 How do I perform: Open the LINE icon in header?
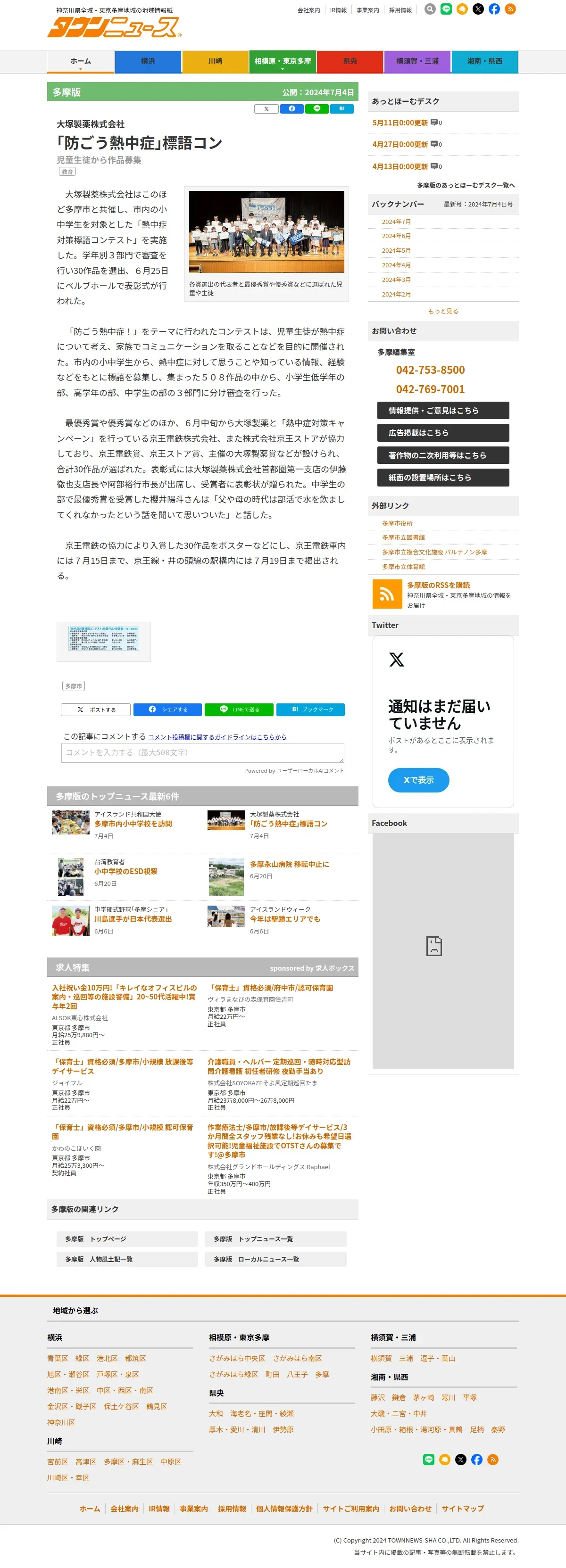pyautogui.click(x=446, y=9)
